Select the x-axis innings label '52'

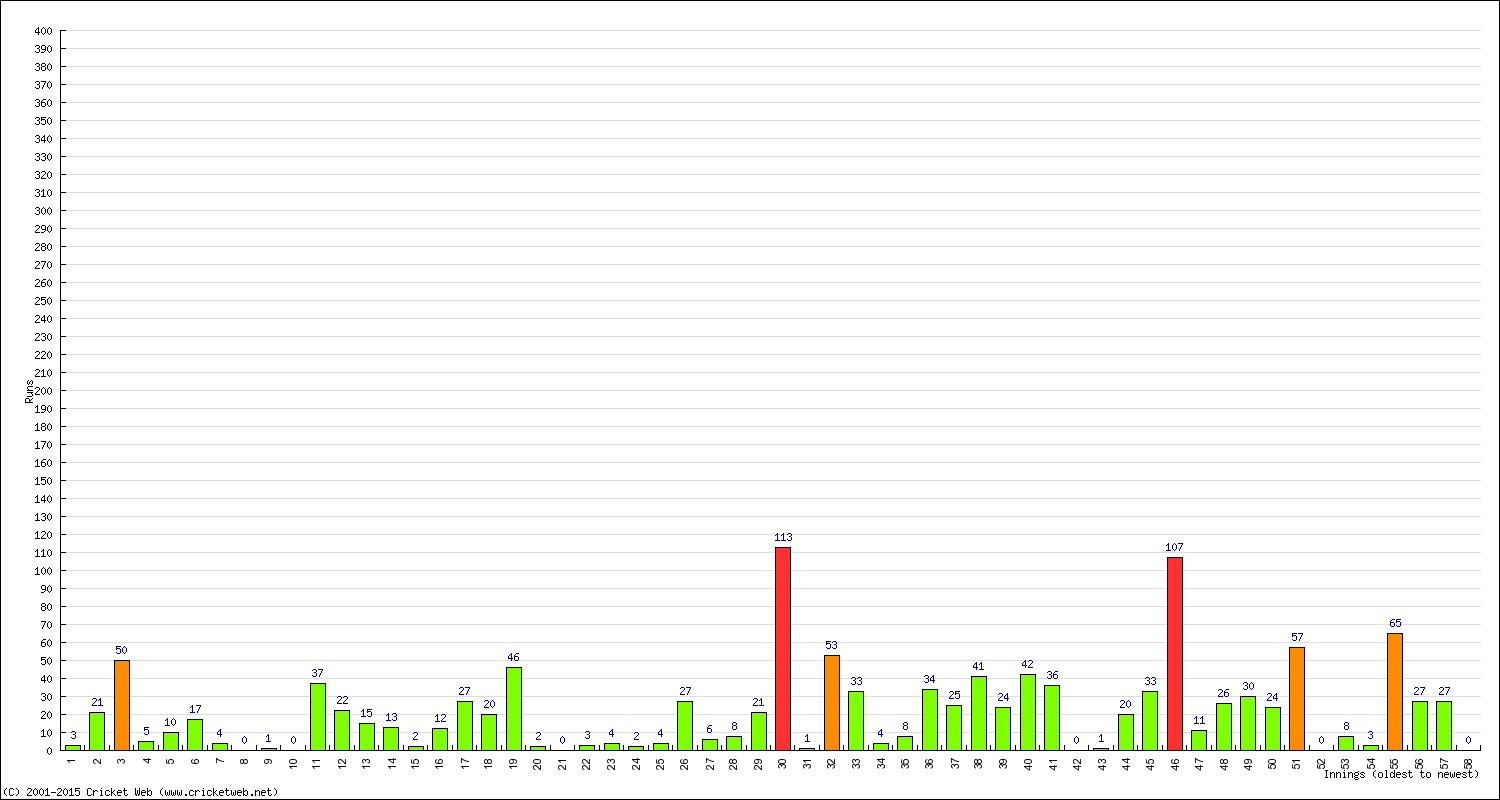(x=1321, y=763)
